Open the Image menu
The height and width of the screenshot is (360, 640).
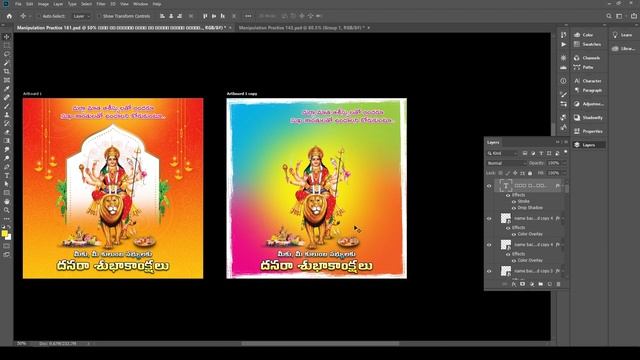coord(43,4)
